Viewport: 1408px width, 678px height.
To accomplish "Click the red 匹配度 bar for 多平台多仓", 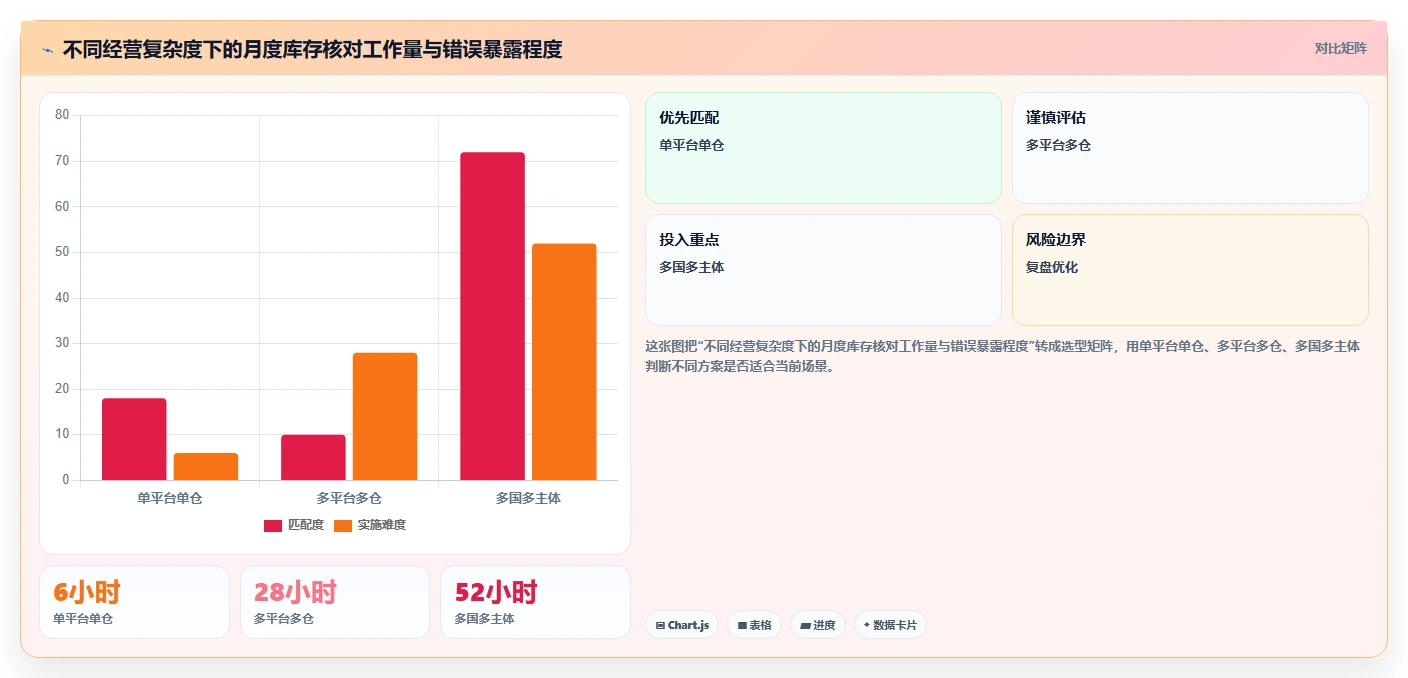I will point(313,457).
